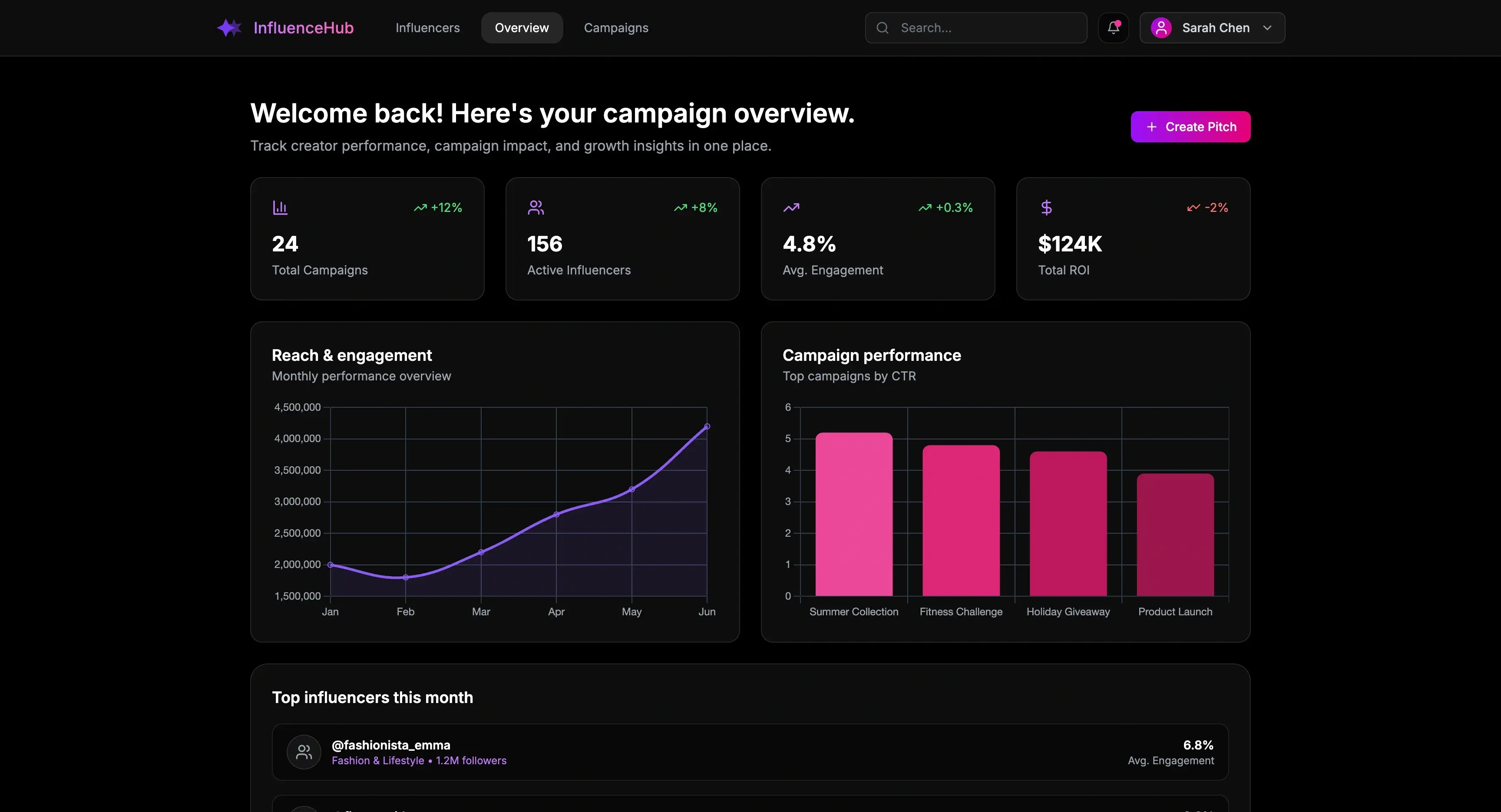Image resolution: width=1501 pixels, height=812 pixels.
Task: Click the Total ROI dollar sign icon
Action: point(1046,208)
